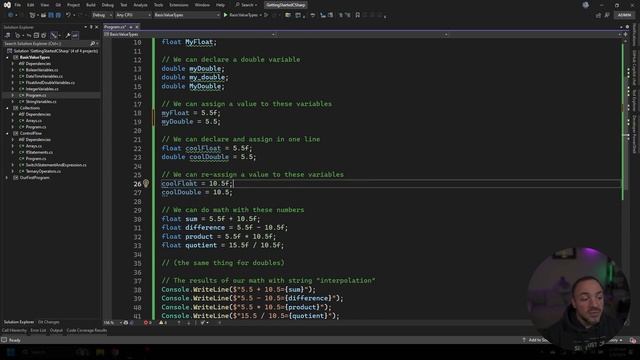The width and height of the screenshot is (640, 360).
Task: Click Collapse All icon in Solution Explorer
Action: coord(36,36)
